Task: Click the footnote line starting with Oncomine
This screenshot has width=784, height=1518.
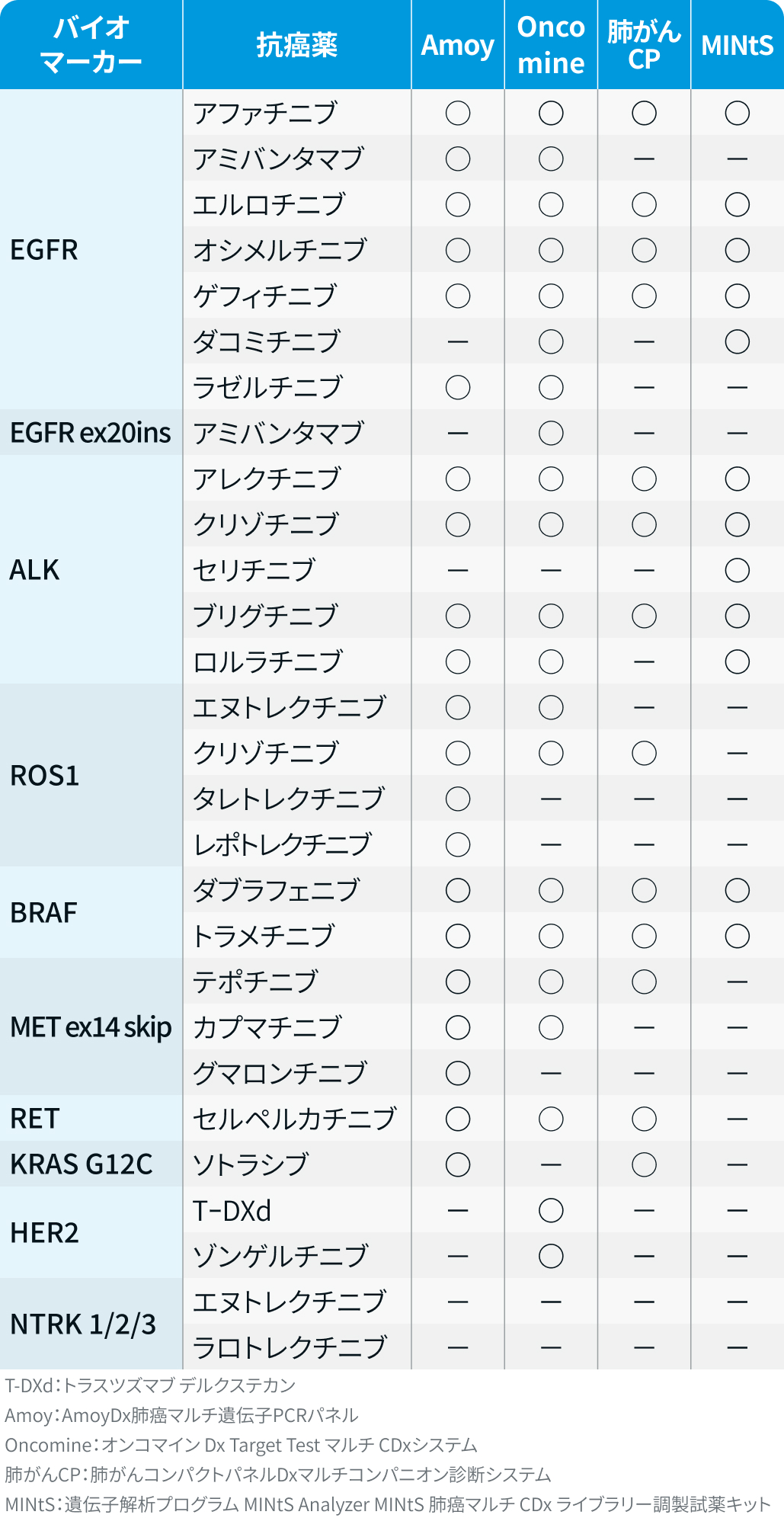Action: pos(241,1446)
